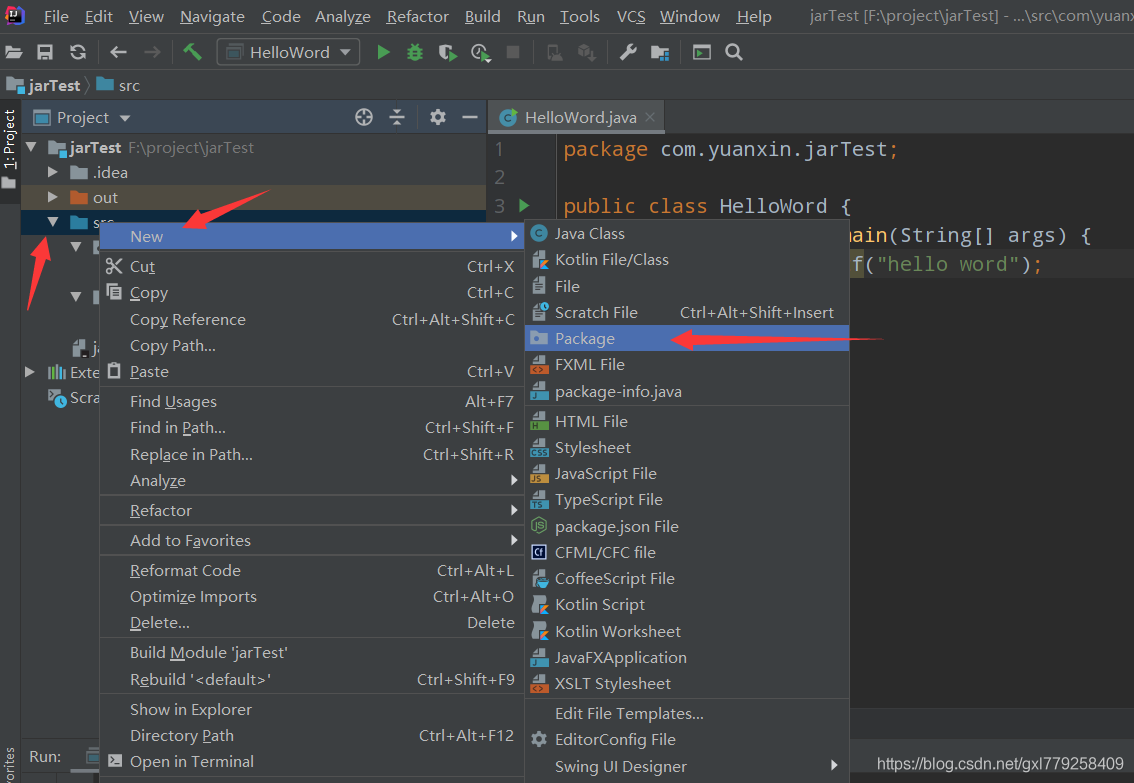Screen dimensions: 1134x783
Task: Click Copy Reference in the context menu
Action: click(x=187, y=319)
